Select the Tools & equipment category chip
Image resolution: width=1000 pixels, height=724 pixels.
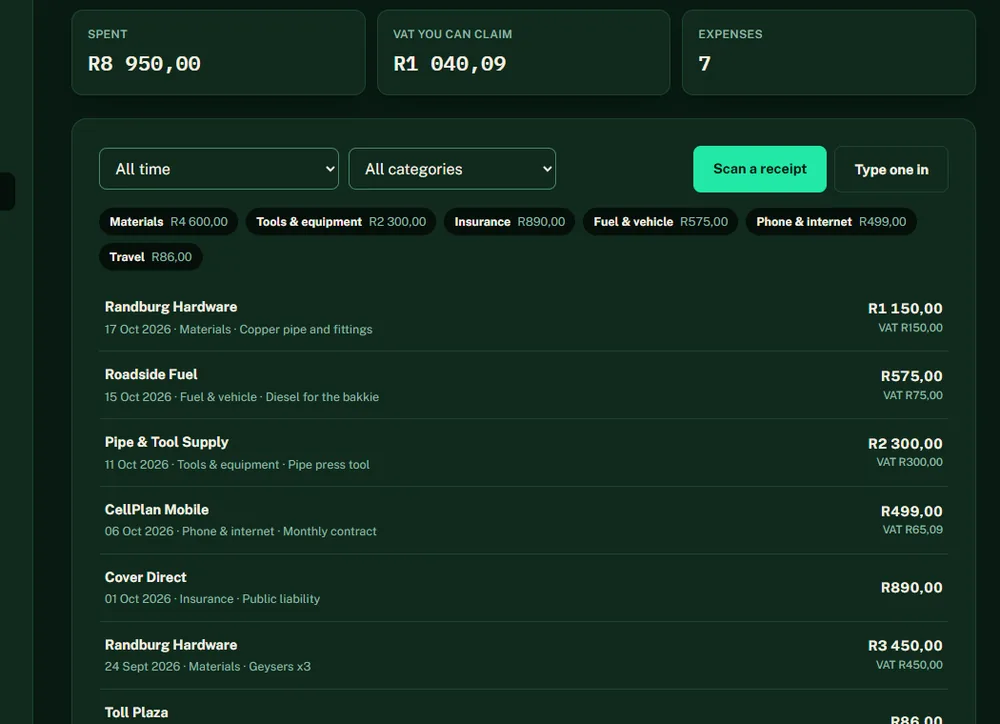coord(341,222)
